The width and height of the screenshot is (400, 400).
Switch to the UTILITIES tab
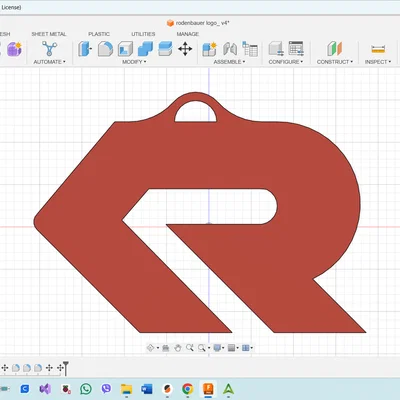[143, 34]
